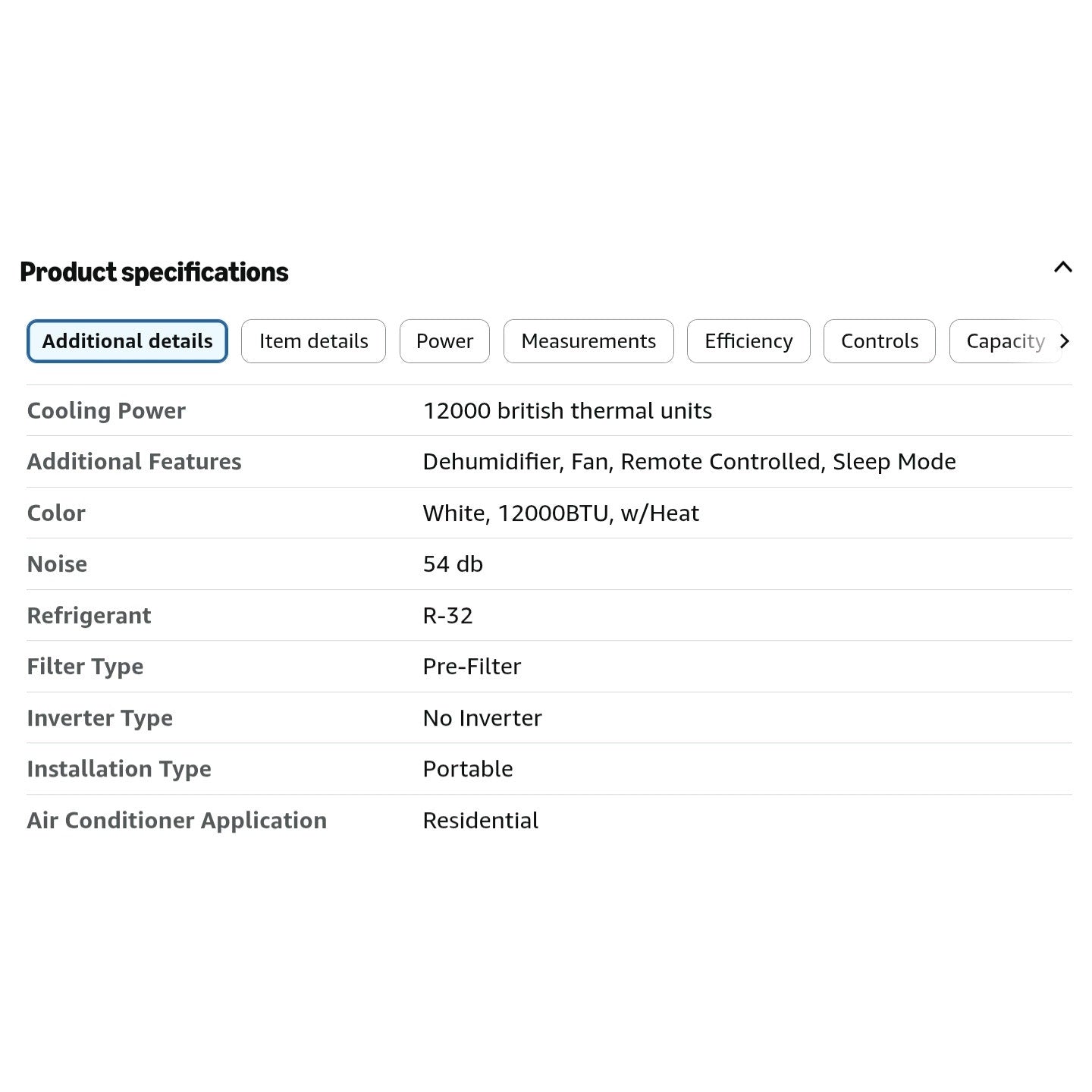Select the Additional details tab
1092x1092 pixels.
(127, 341)
